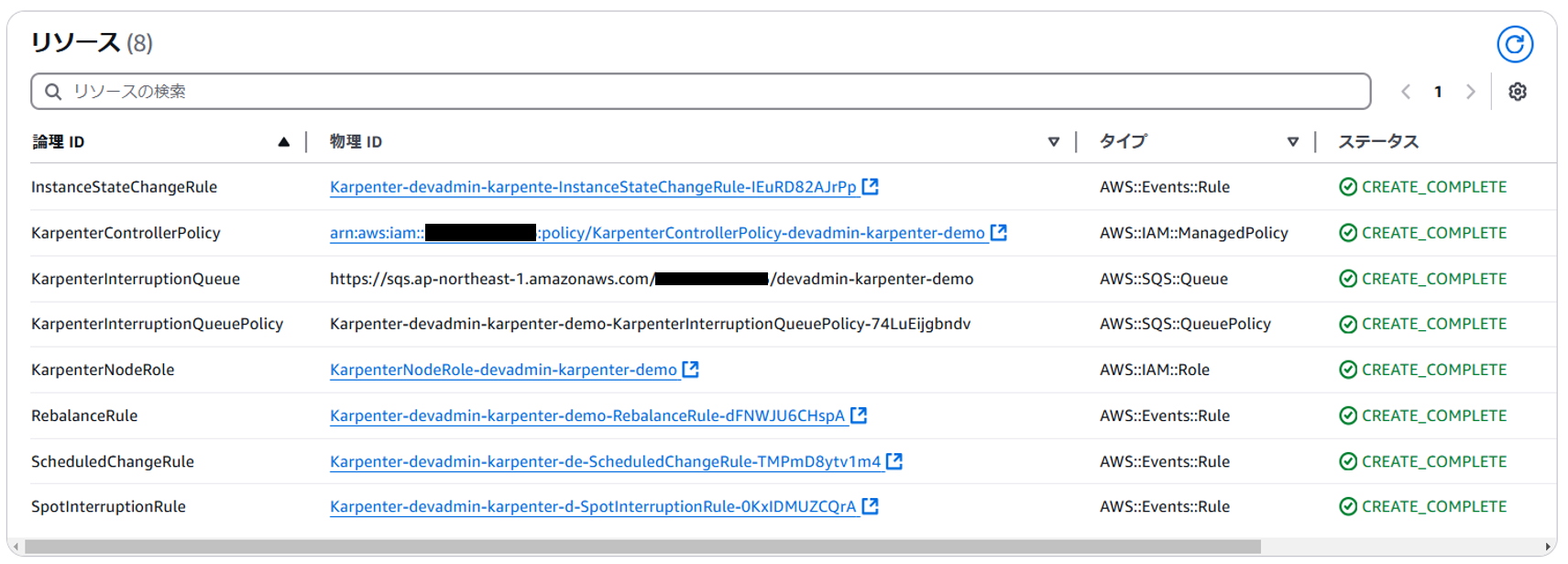Viewport: 1568px width, 564px height.
Task: Click logical ID RebalanceRule
Action: point(84,415)
